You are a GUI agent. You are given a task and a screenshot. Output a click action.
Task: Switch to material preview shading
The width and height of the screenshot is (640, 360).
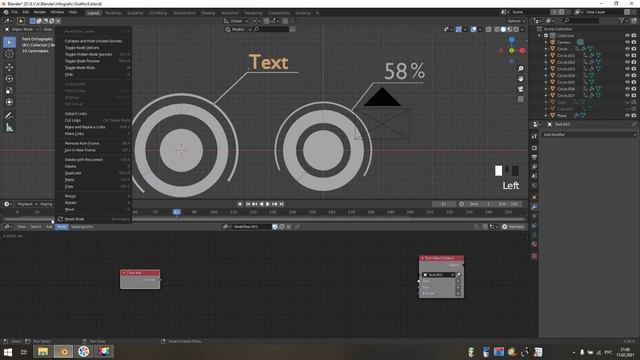[x=510, y=29]
